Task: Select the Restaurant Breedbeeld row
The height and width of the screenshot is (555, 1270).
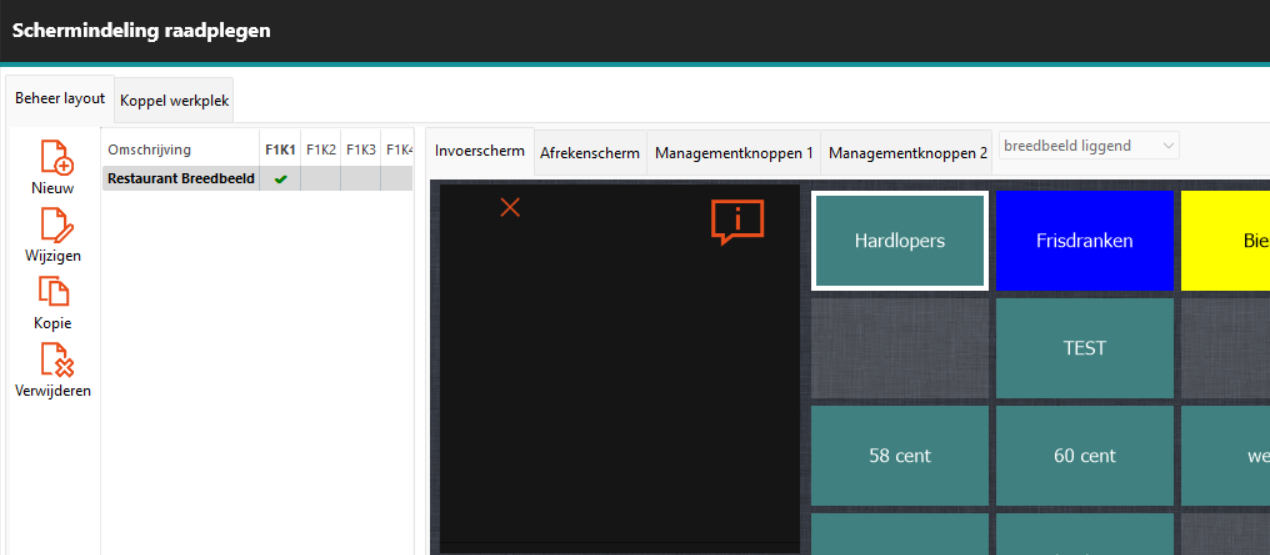Action: tap(181, 179)
